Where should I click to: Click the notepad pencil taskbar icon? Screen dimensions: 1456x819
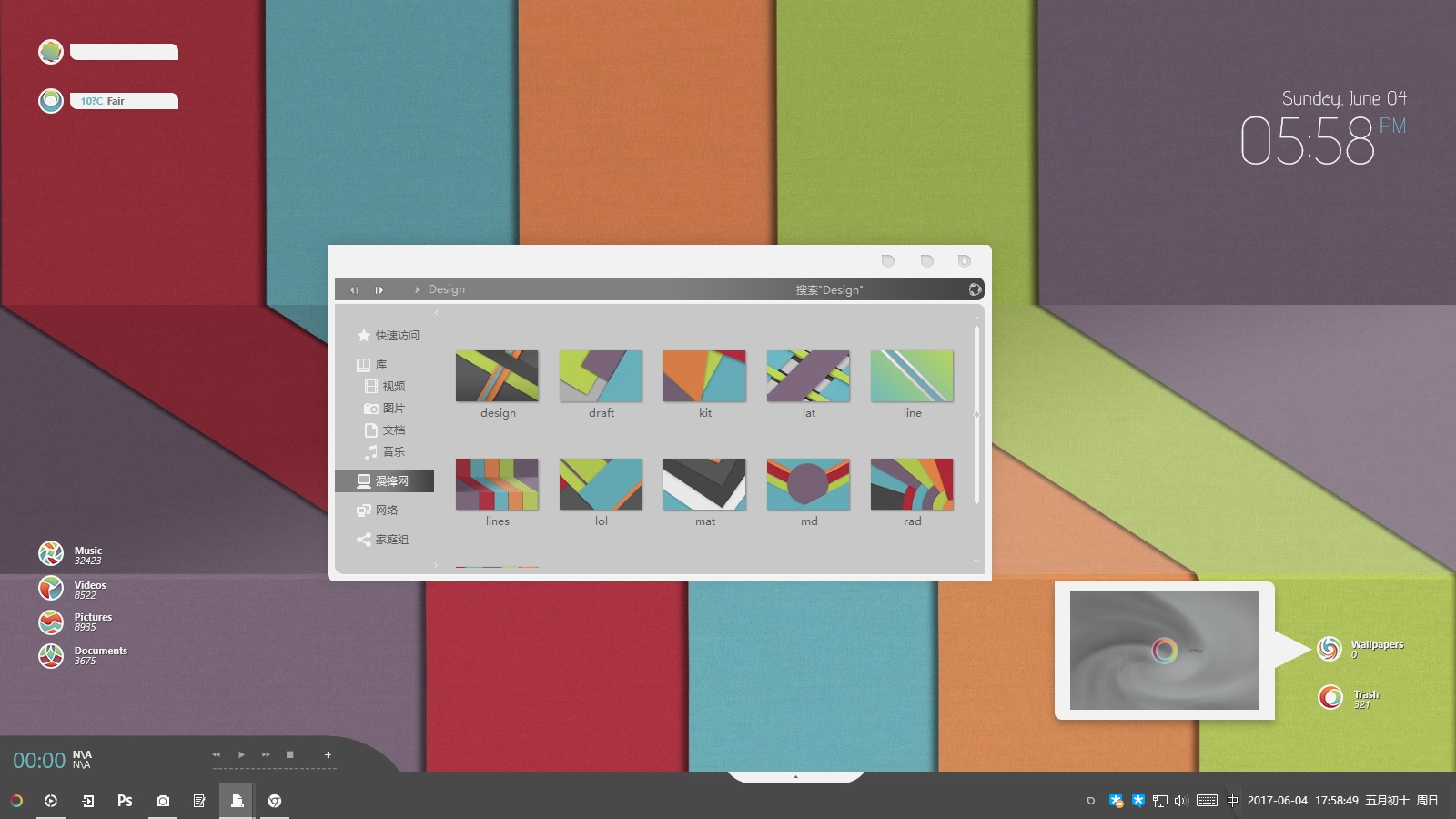pyautogui.click(x=199, y=801)
